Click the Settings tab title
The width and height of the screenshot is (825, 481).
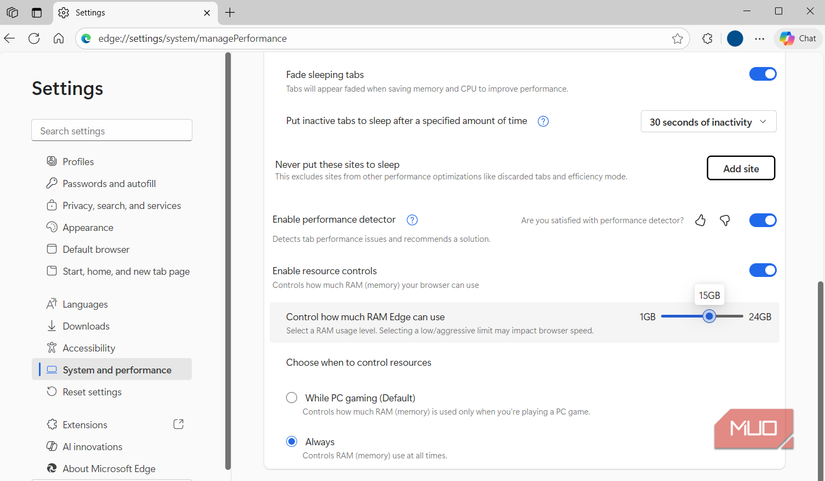(90, 13)
